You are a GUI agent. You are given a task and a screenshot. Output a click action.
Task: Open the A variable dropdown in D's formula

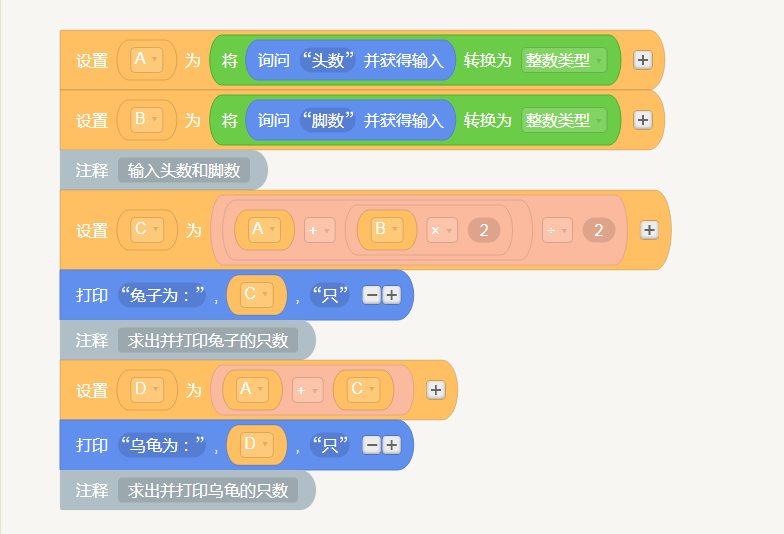252,390
